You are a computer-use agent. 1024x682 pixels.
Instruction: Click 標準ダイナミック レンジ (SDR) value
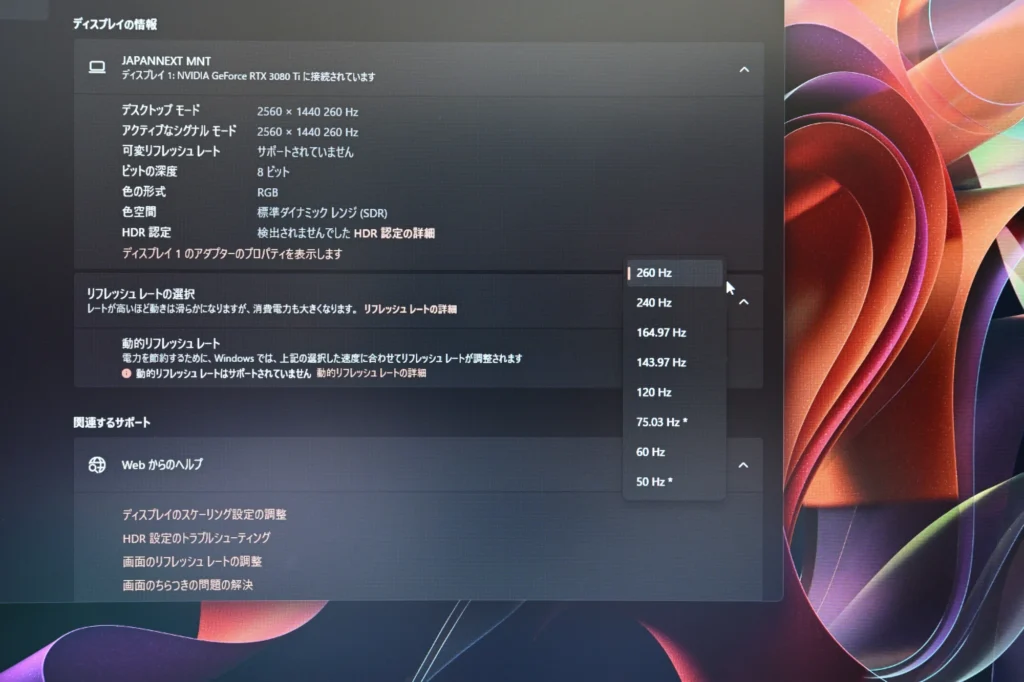pos(322,213)
